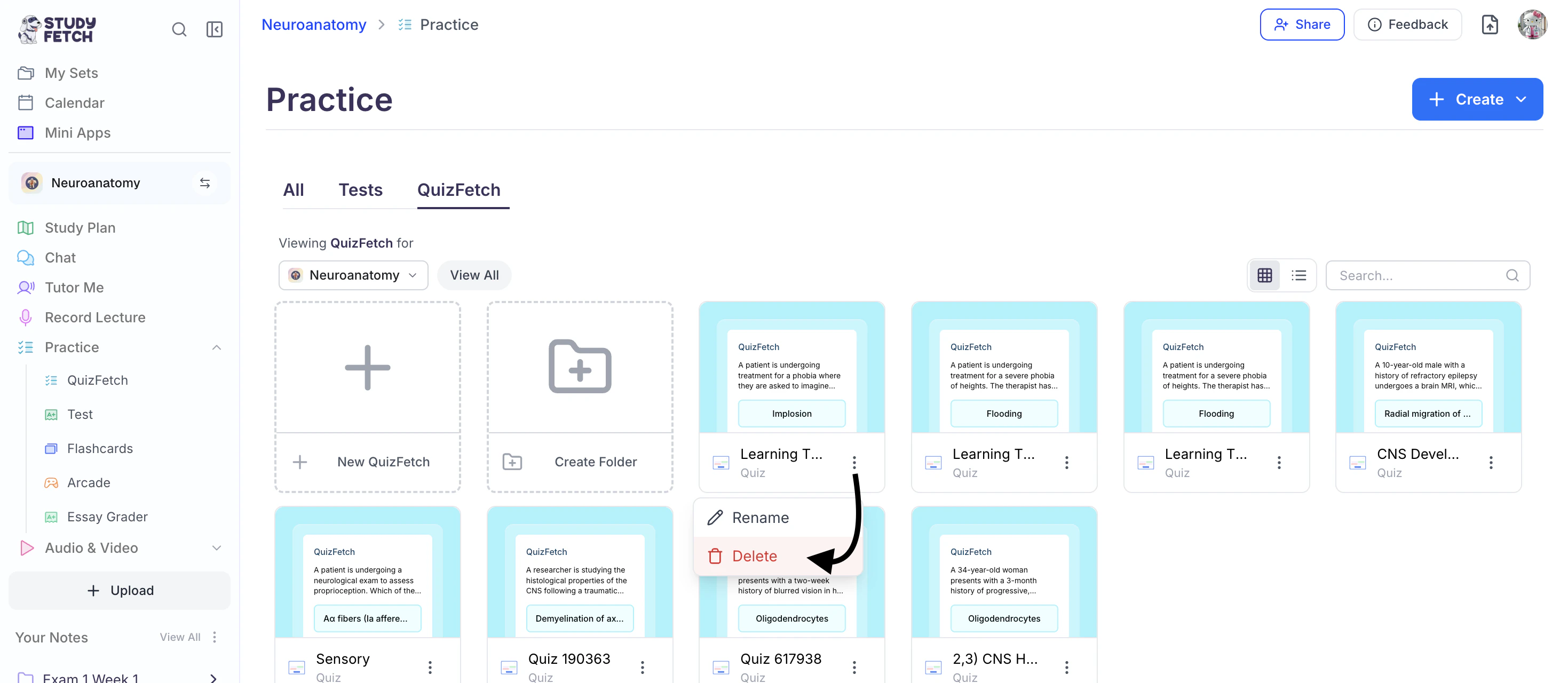This screenshot has height=683, width=1568.
Task: Switch study set with swap icon
Action: click(x=205, y=182)
